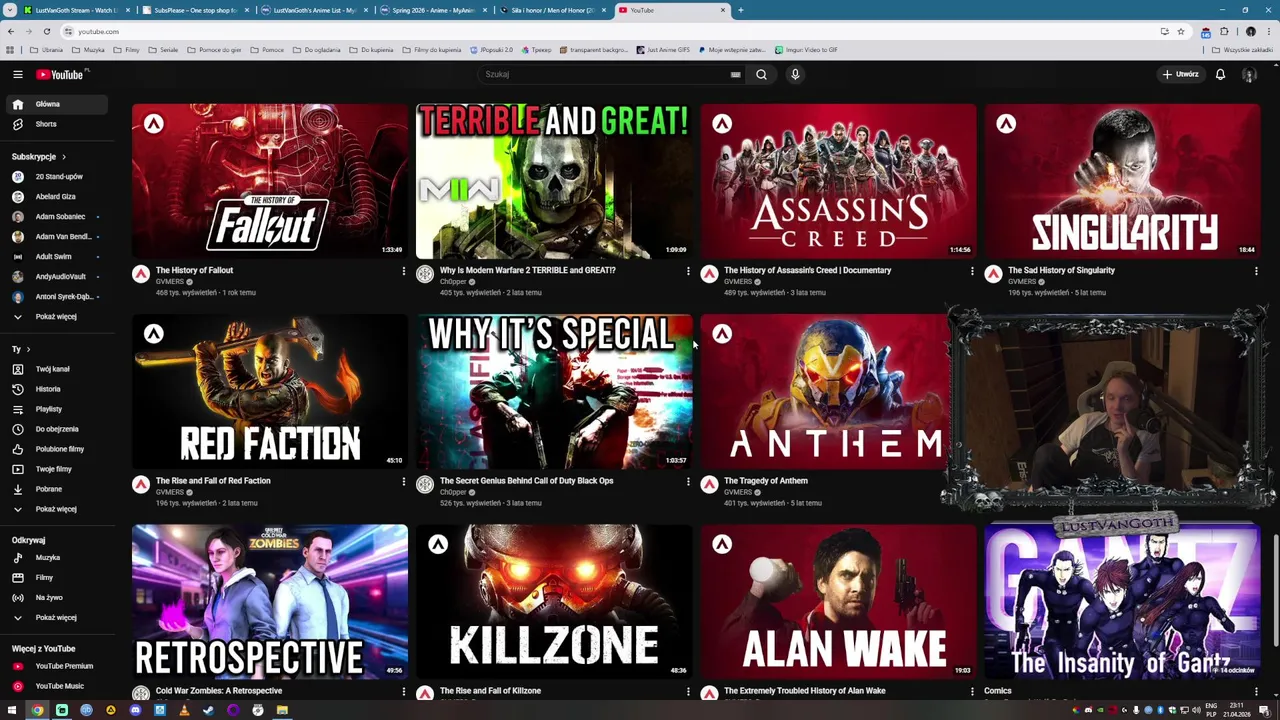Expand the Subskrypcje section arrow
1280x720 pixels.
[63, 157]
